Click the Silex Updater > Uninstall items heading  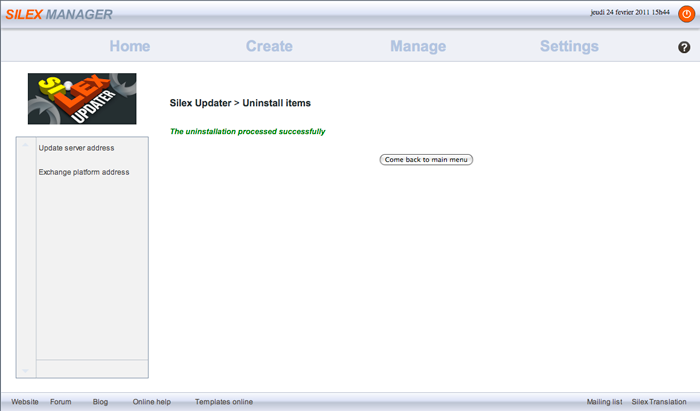(x=240, y=103)
